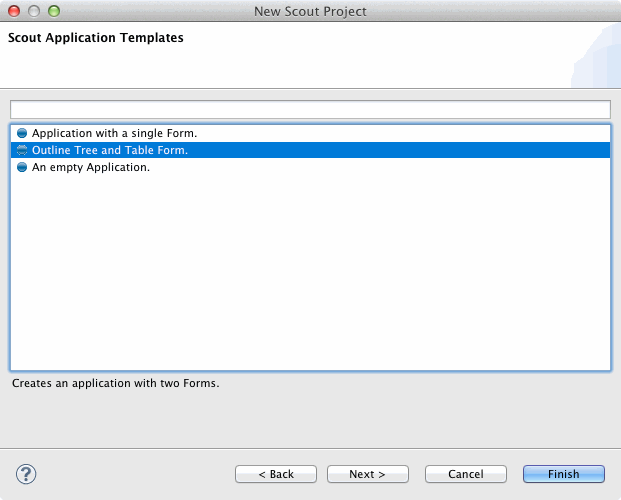Select the Application with a single Form template
The height and width of the screenshot is (500, 621).
tap(114, 133)
